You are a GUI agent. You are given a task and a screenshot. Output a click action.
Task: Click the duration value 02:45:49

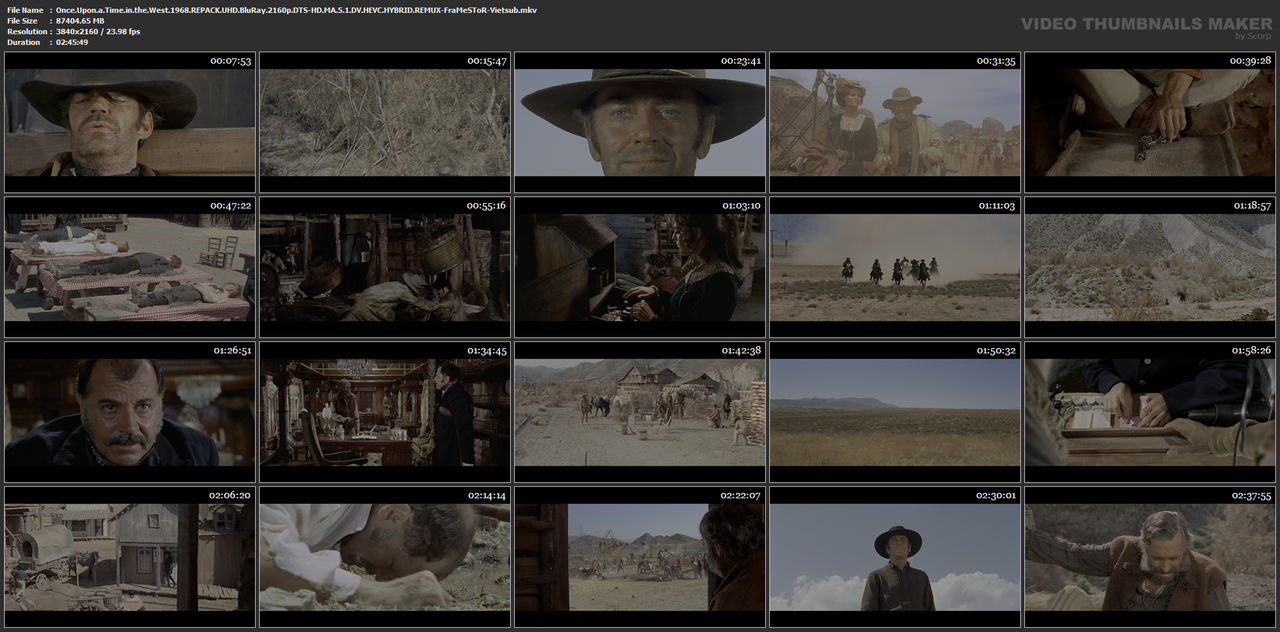pyautogui.click(x=72, y=42)
